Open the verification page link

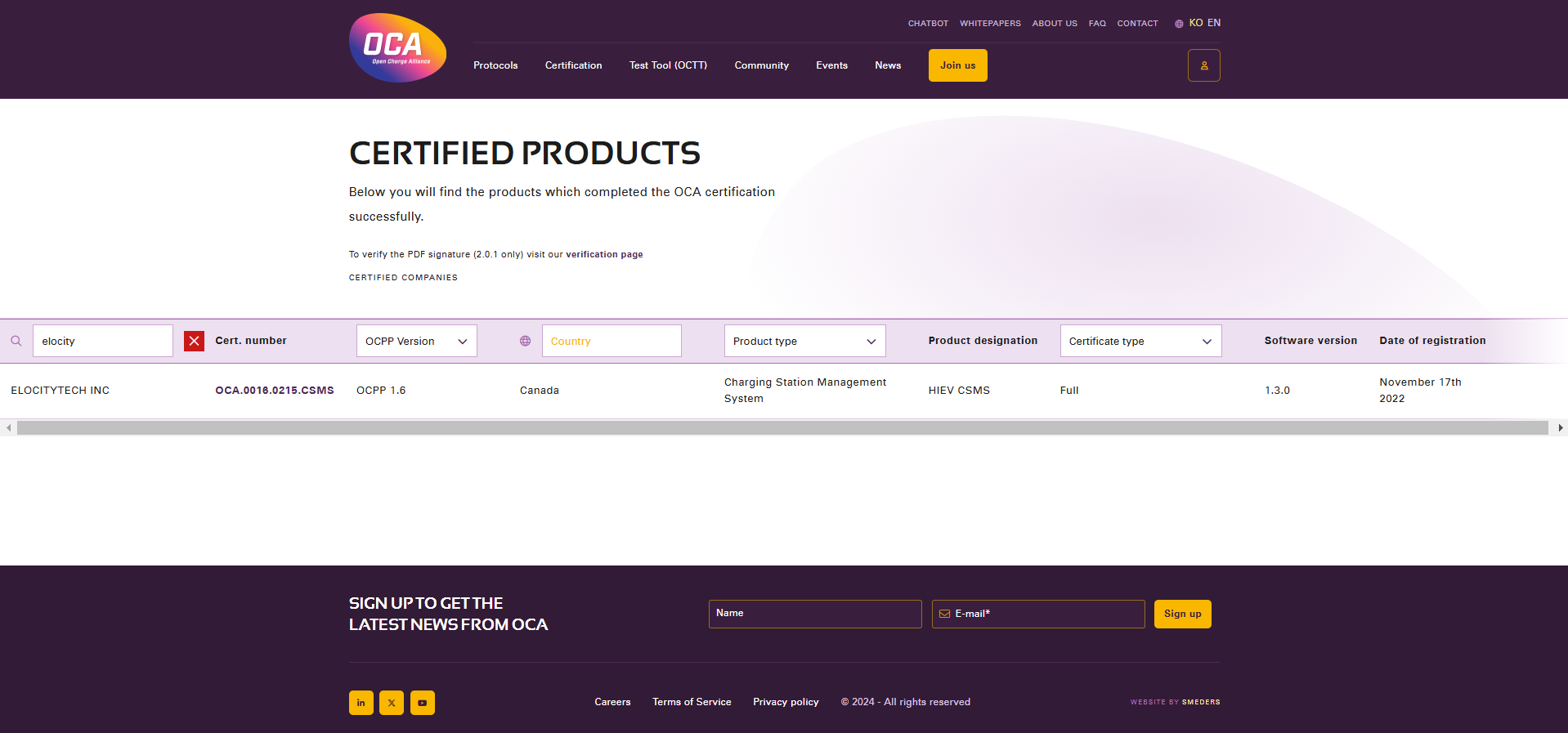click(604, 254)
